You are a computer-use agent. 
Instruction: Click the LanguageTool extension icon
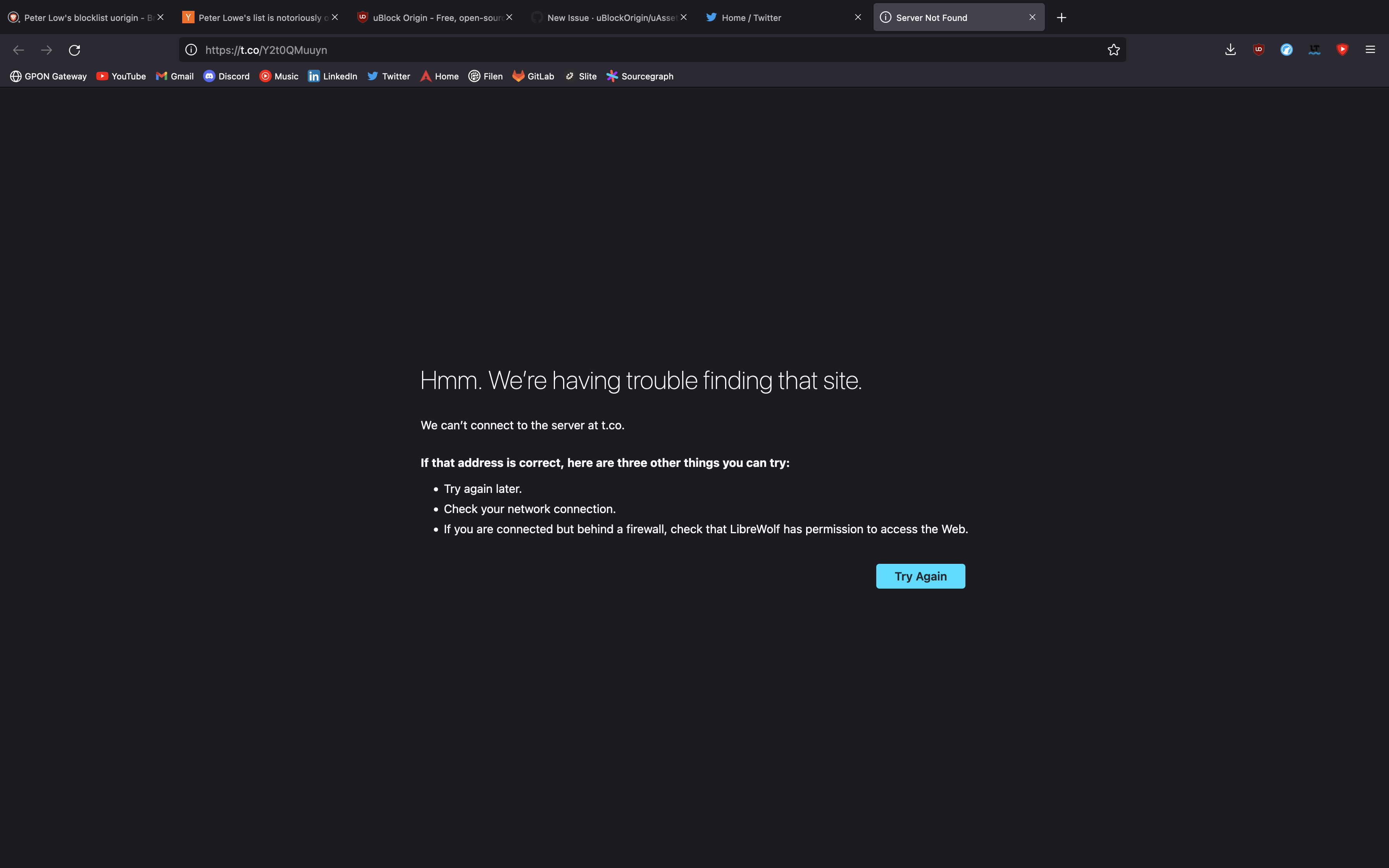click(x=1314, y=50)
